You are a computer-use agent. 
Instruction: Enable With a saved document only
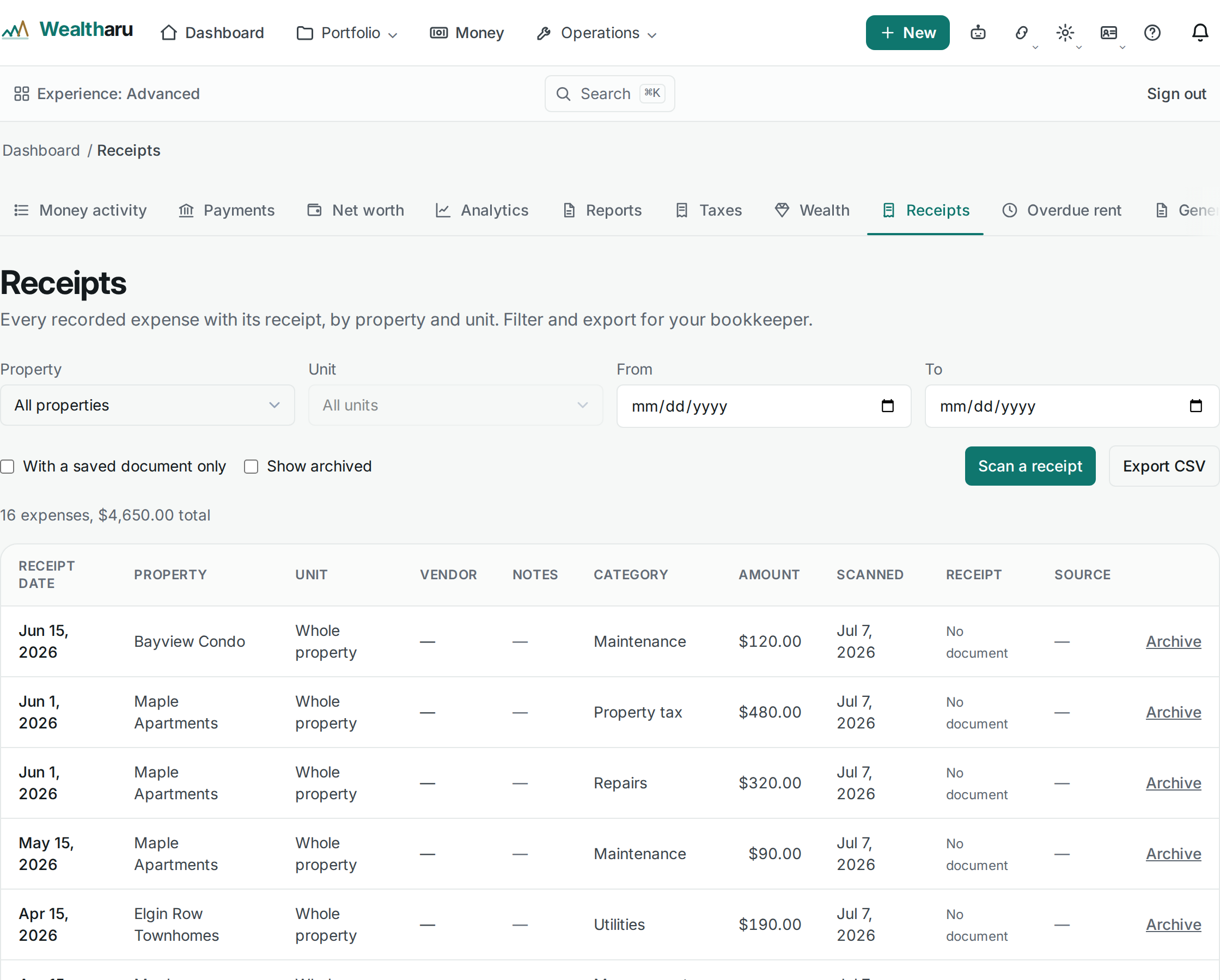[x=8, y=466]
